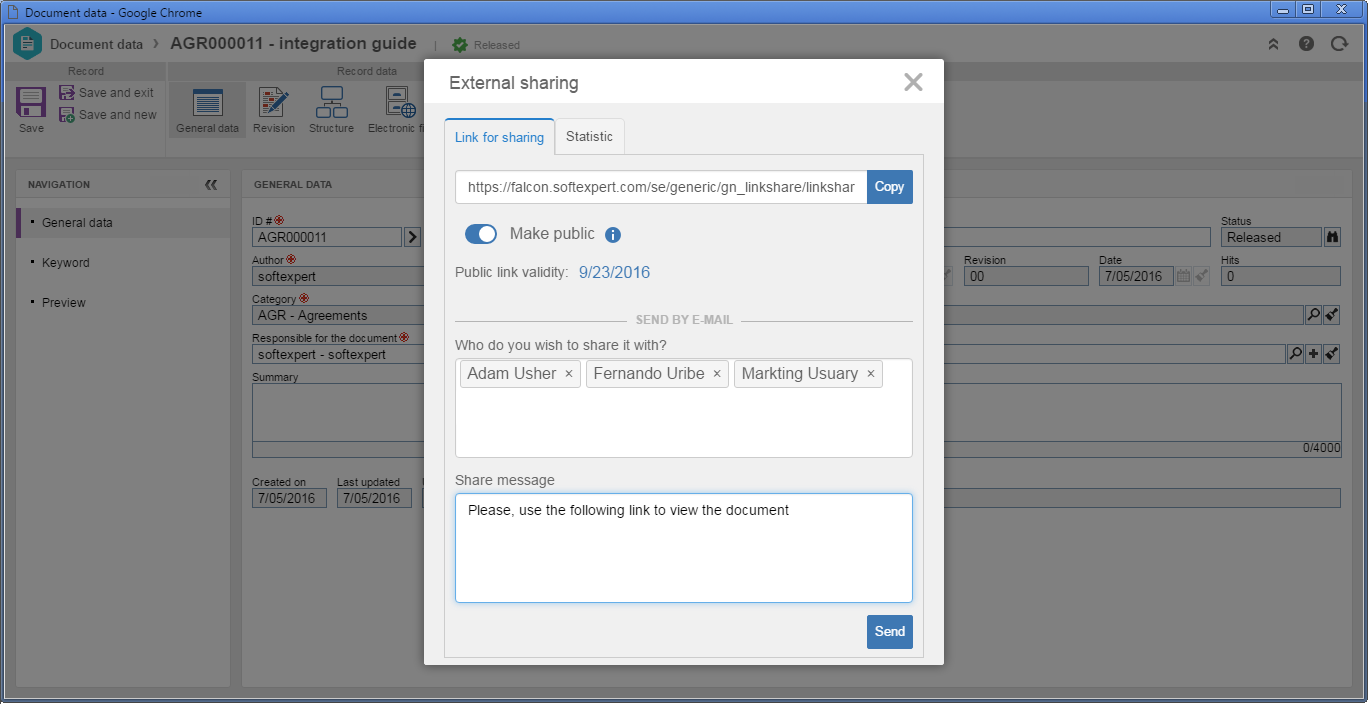
Task: Click the Fernando Uribe recipient tag
Action: pos(656,374)
